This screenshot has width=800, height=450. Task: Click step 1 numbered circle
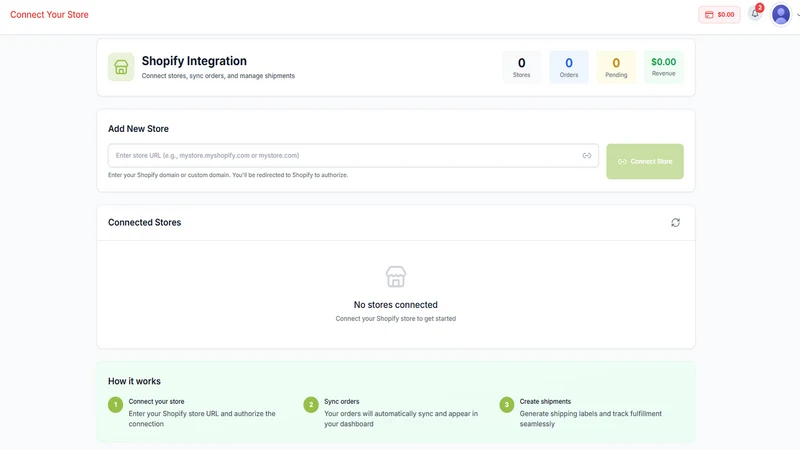coord(115,405)
